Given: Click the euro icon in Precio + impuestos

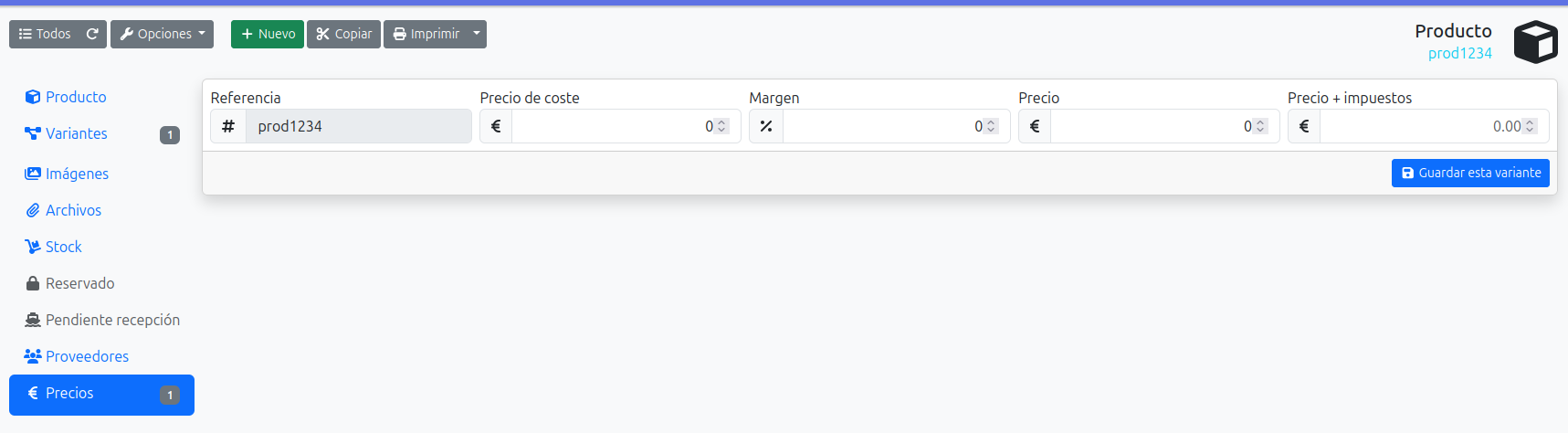Looking at the screenshot, I should [1304, 126].
